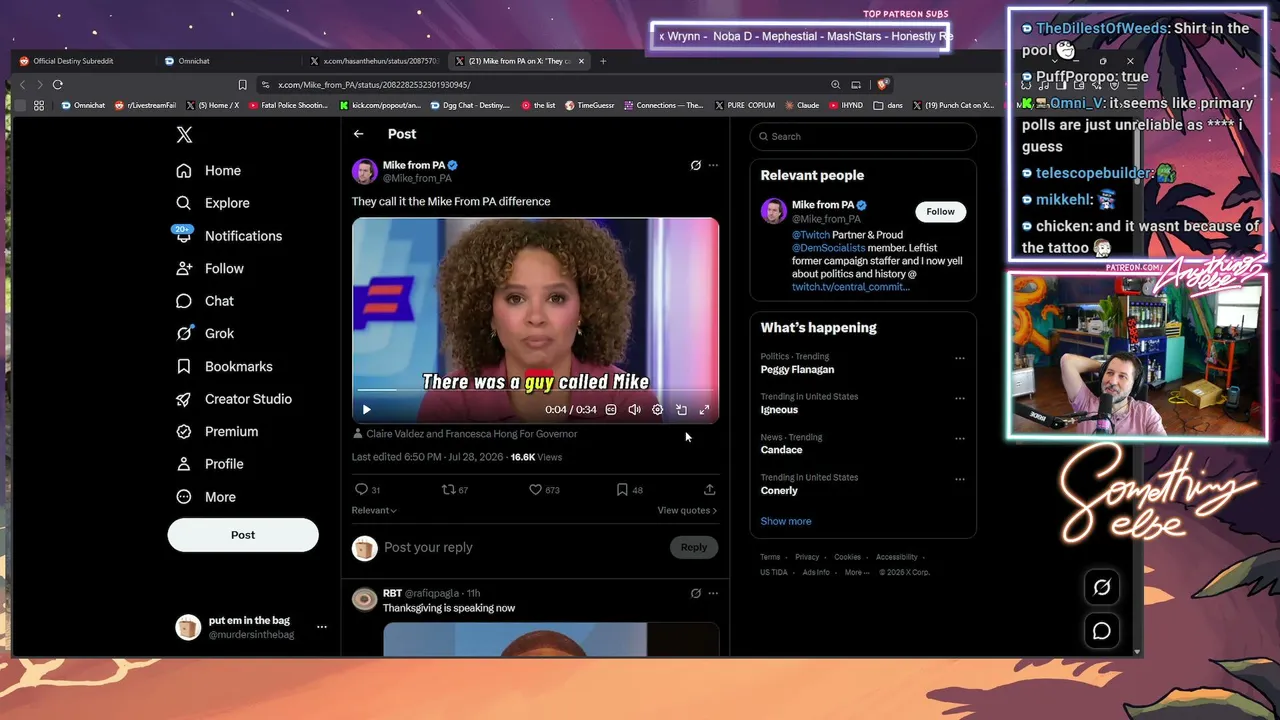Click the grey Reply button

click(x=694, y=547)
